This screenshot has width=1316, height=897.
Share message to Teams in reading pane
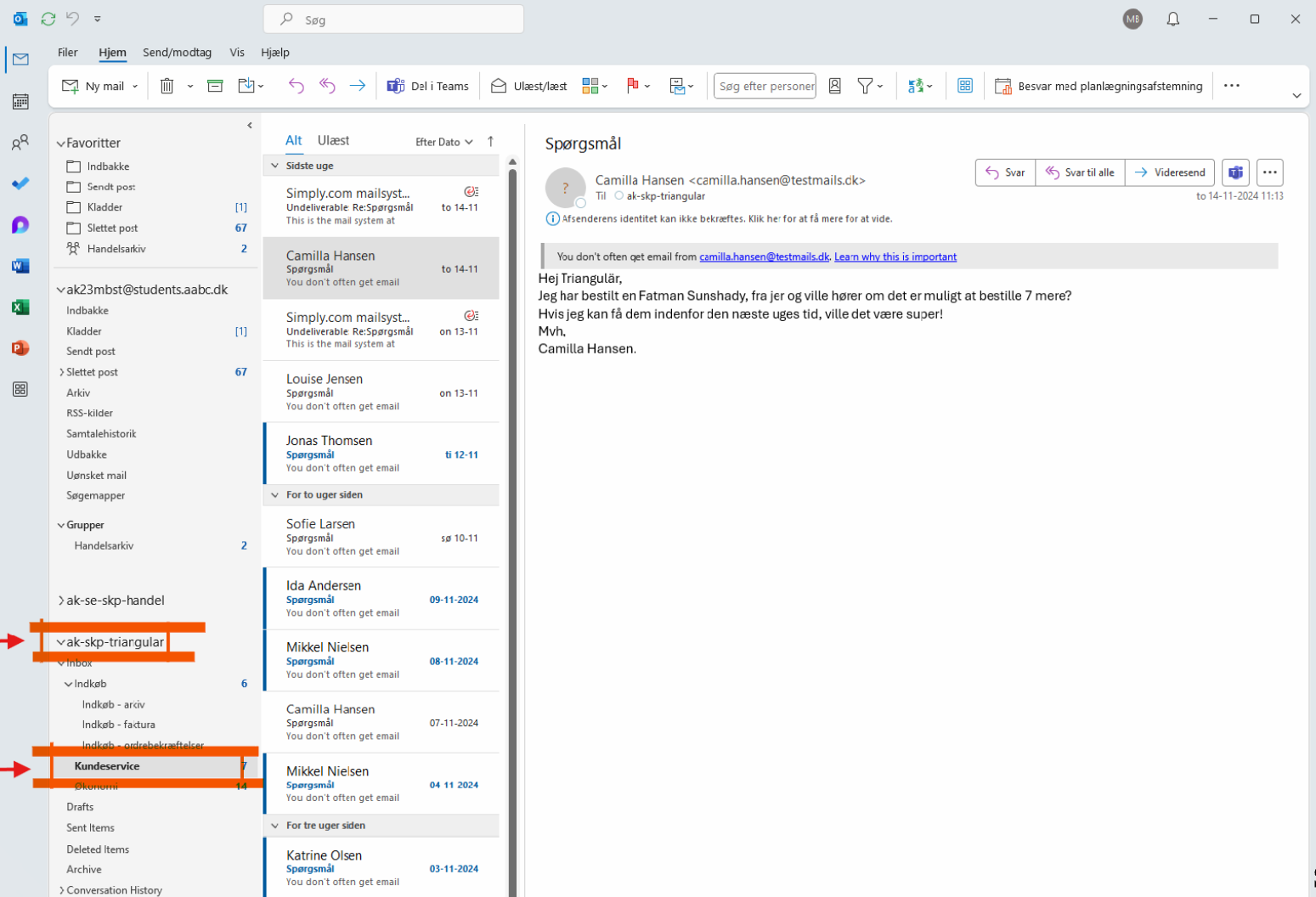(1235, 172)
